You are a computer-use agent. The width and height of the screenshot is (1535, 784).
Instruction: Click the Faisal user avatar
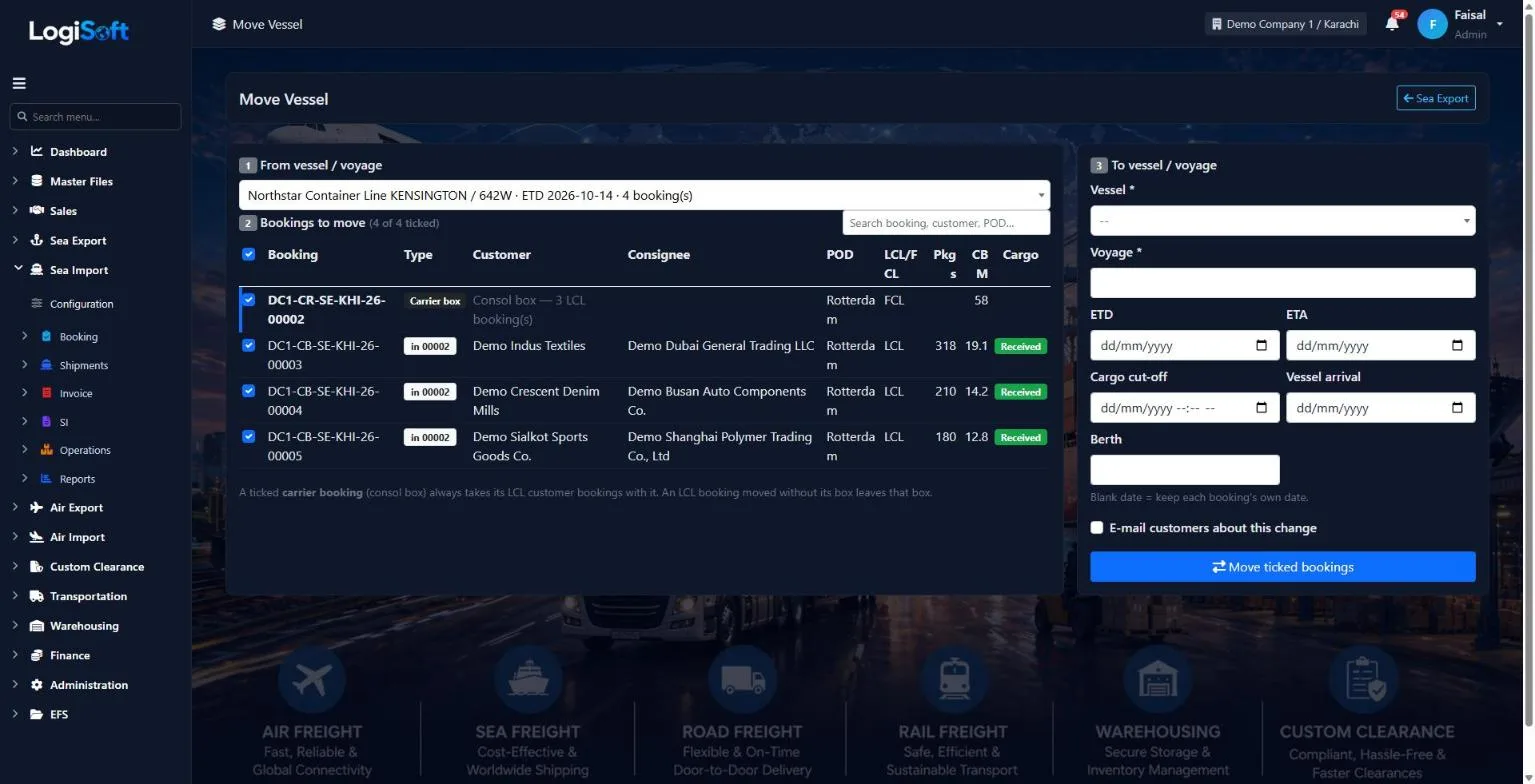tap(1432, 24)
